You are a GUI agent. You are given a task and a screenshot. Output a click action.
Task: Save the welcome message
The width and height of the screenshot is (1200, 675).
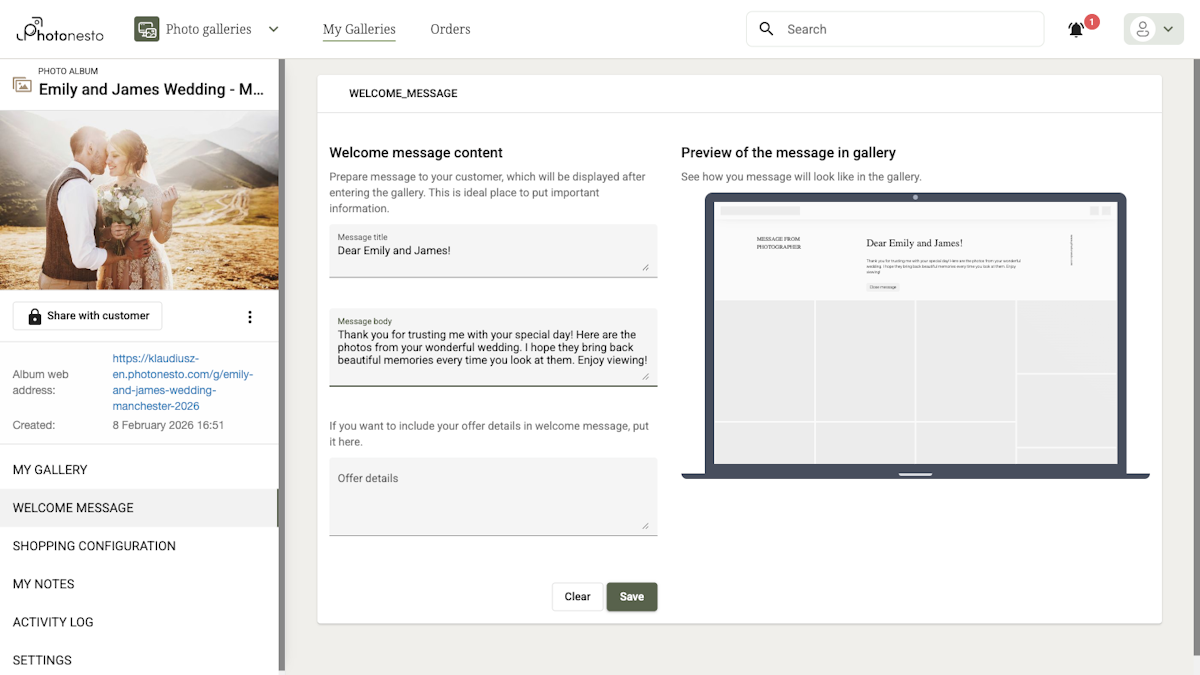631,596
